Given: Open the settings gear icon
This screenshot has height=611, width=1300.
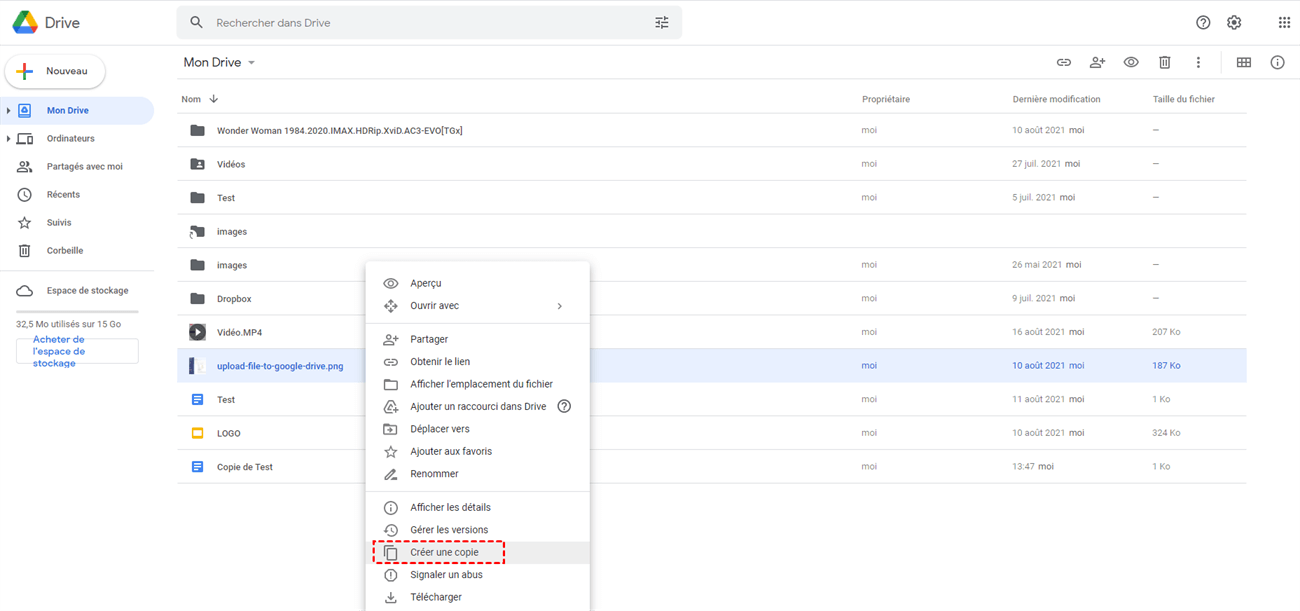Looking at the screenshot, I should point(1234,22).
